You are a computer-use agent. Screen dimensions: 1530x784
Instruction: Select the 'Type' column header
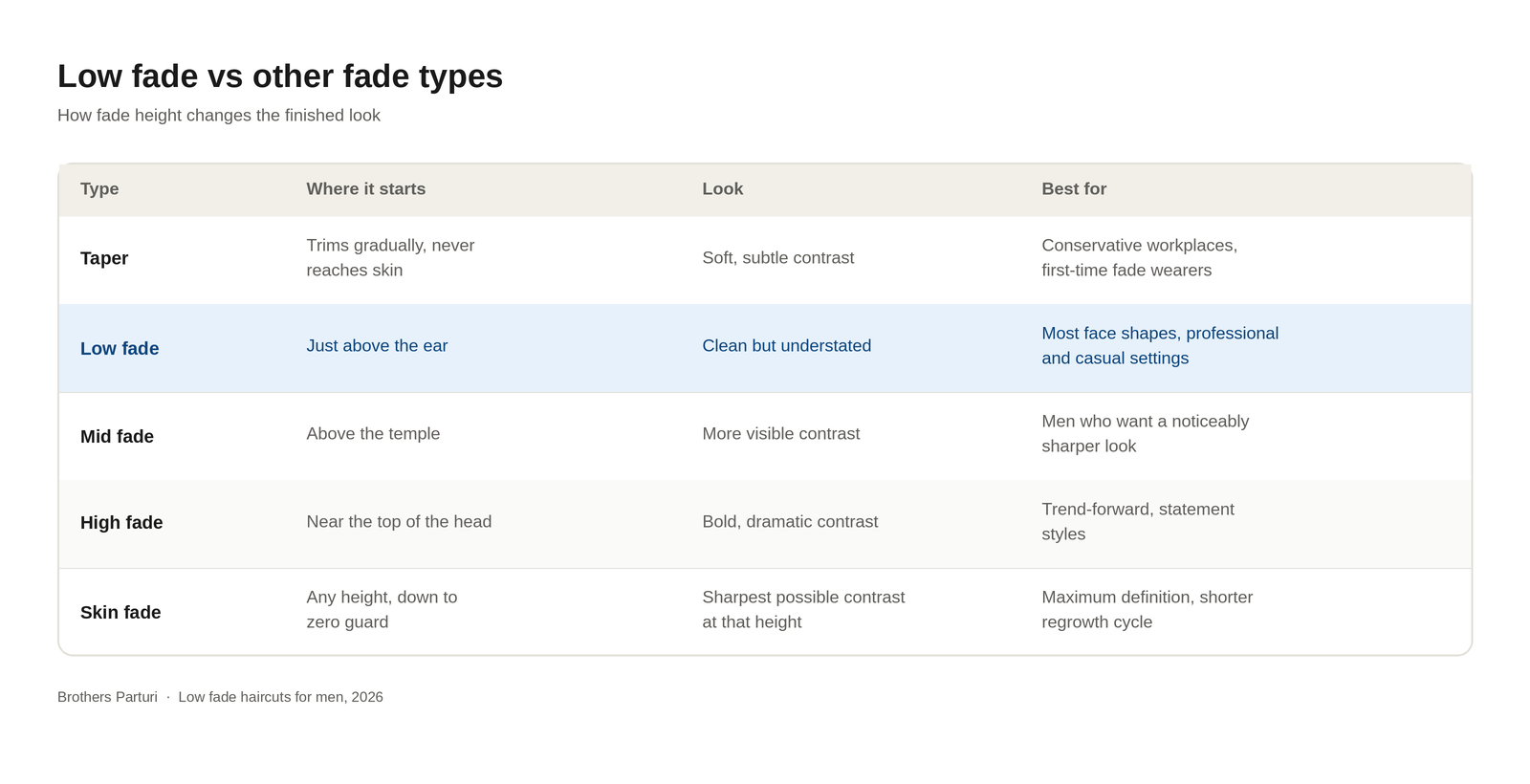click(x=99, y=189)
